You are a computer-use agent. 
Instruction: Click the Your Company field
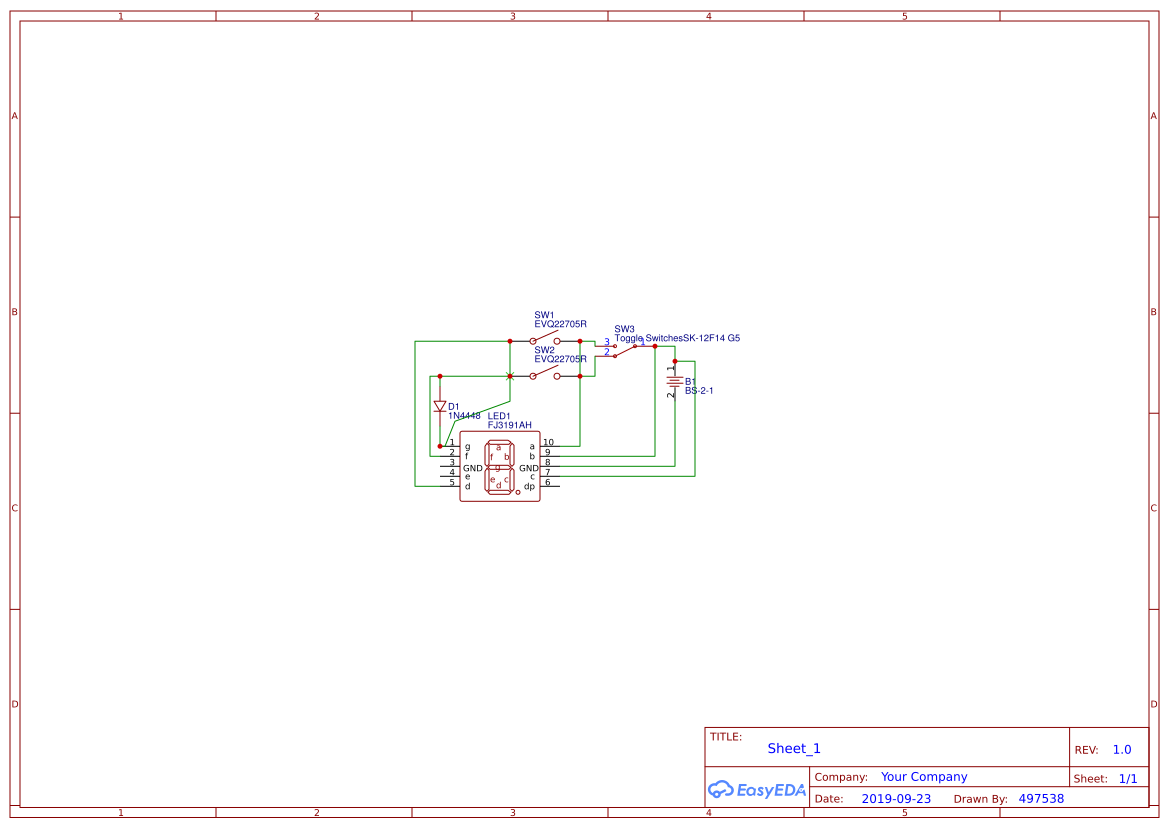pyautogui.click(x=924, y=777)
